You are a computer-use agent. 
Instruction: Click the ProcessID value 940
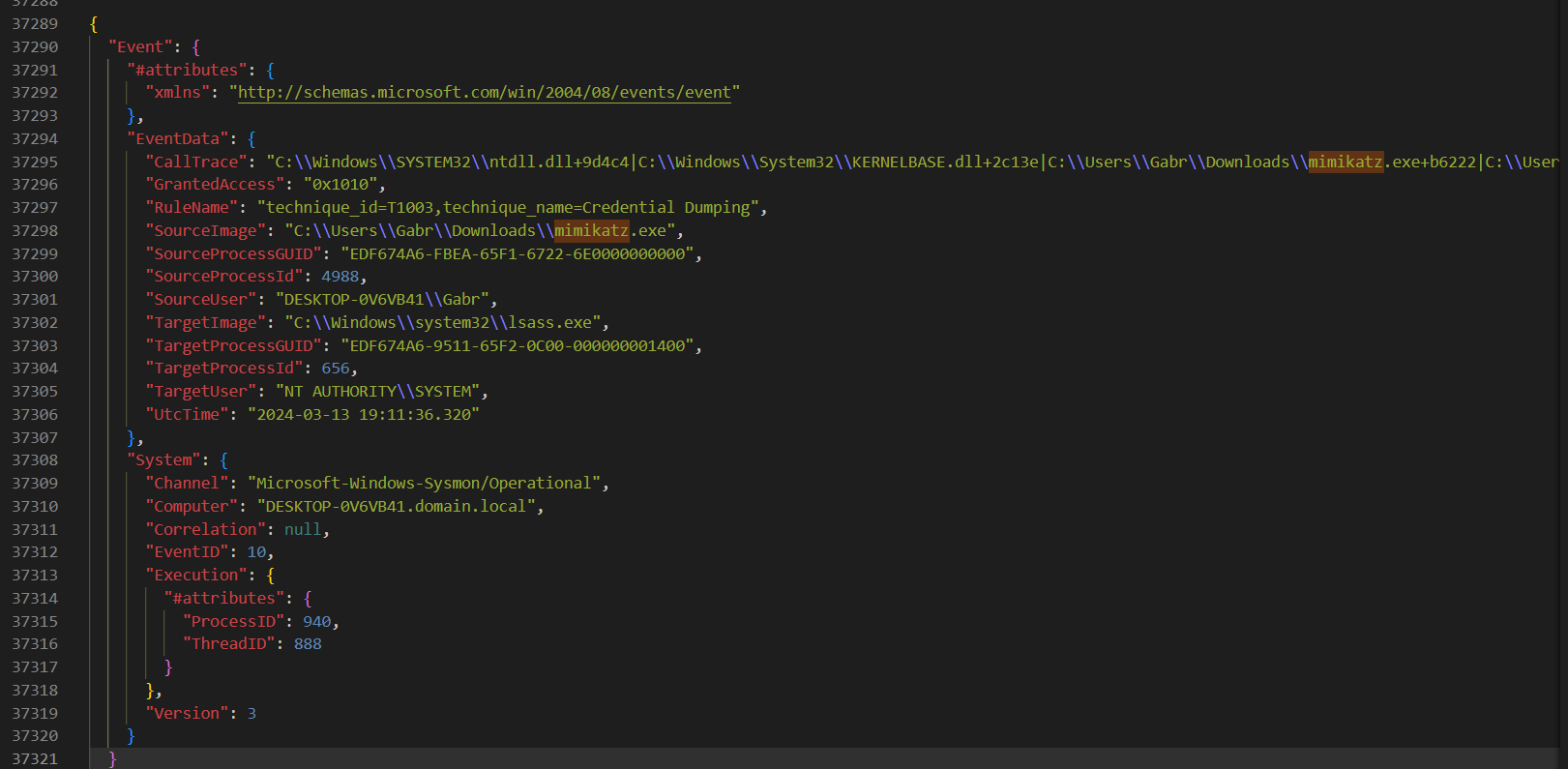(x=316, y=622)
